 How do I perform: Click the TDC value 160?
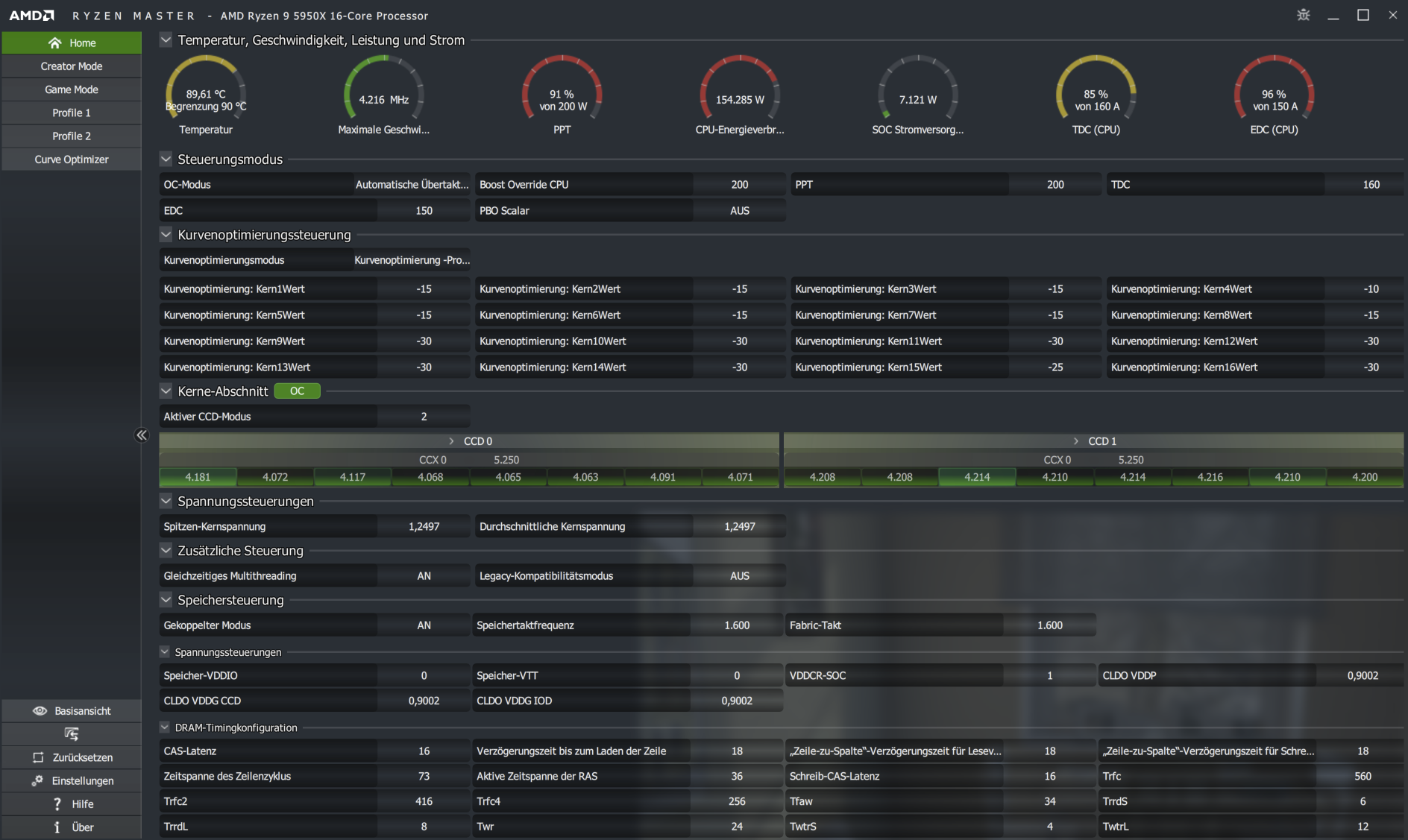(x=1371, y=185)
